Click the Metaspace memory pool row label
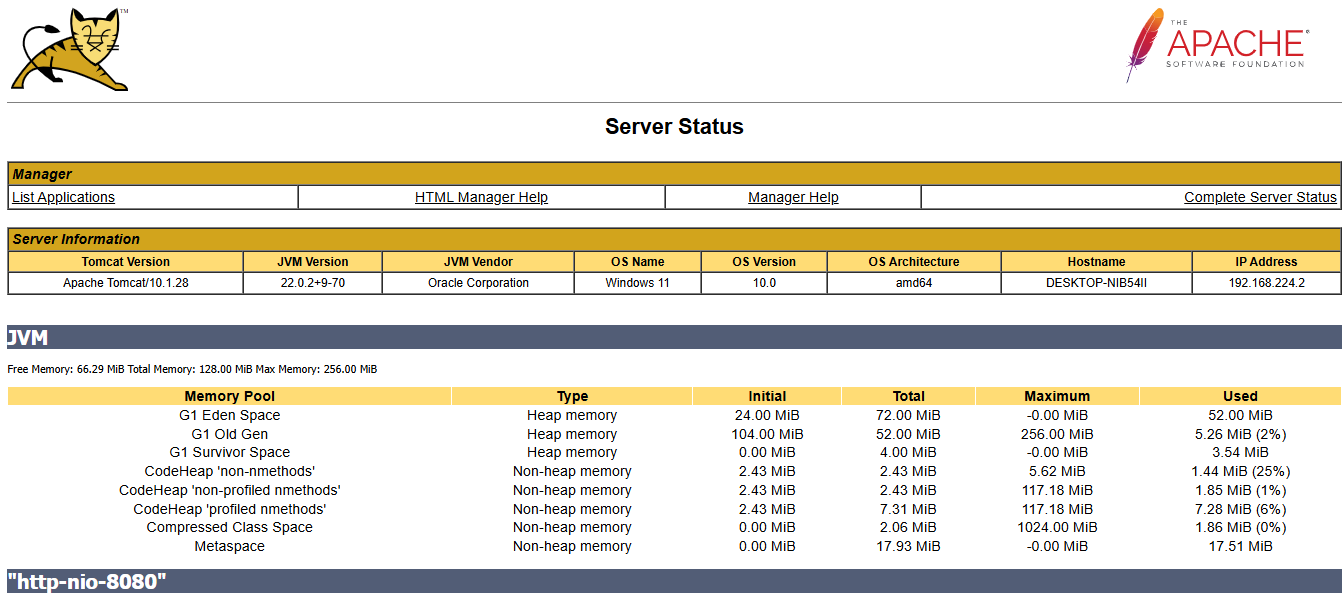Image resolution: width=1344 pixels, height=597 pixels. tap(230, 546)
